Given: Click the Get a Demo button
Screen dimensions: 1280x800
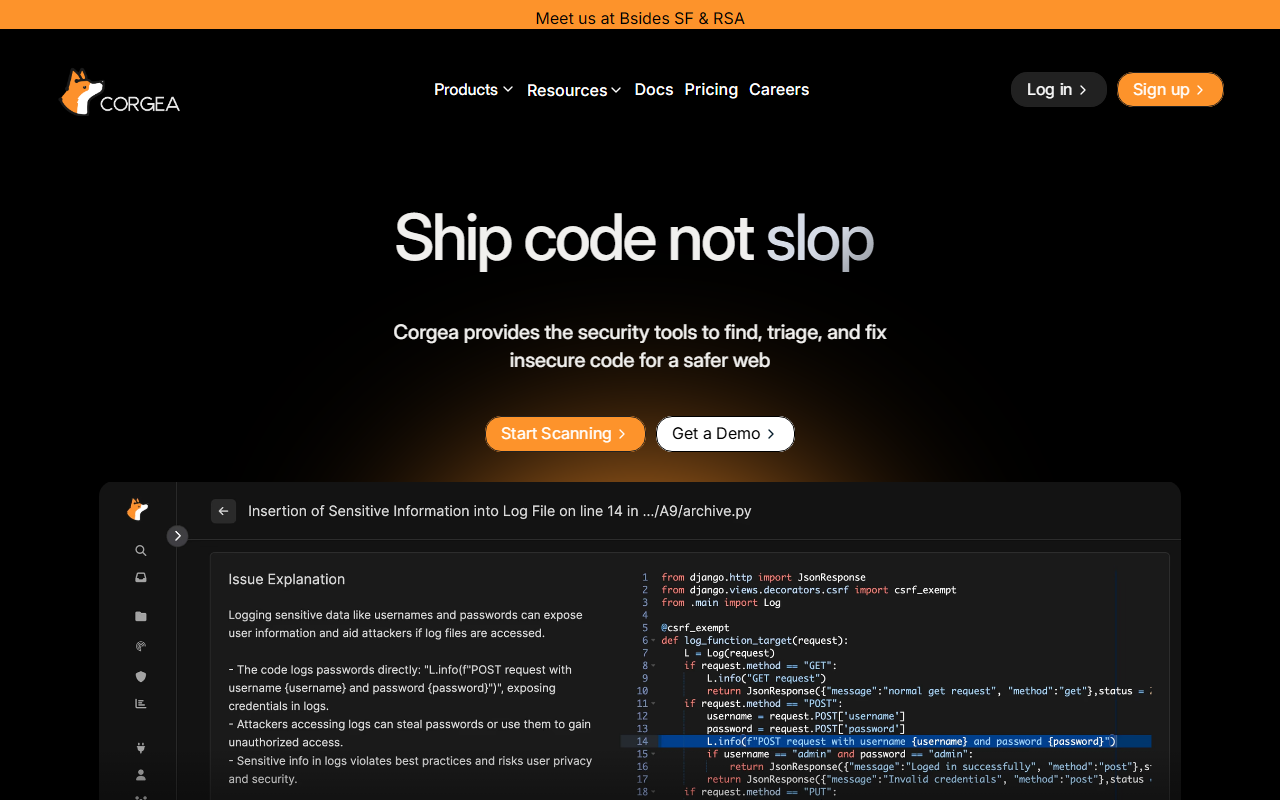Looking at the screenshot, I should (x=725, y=434).
